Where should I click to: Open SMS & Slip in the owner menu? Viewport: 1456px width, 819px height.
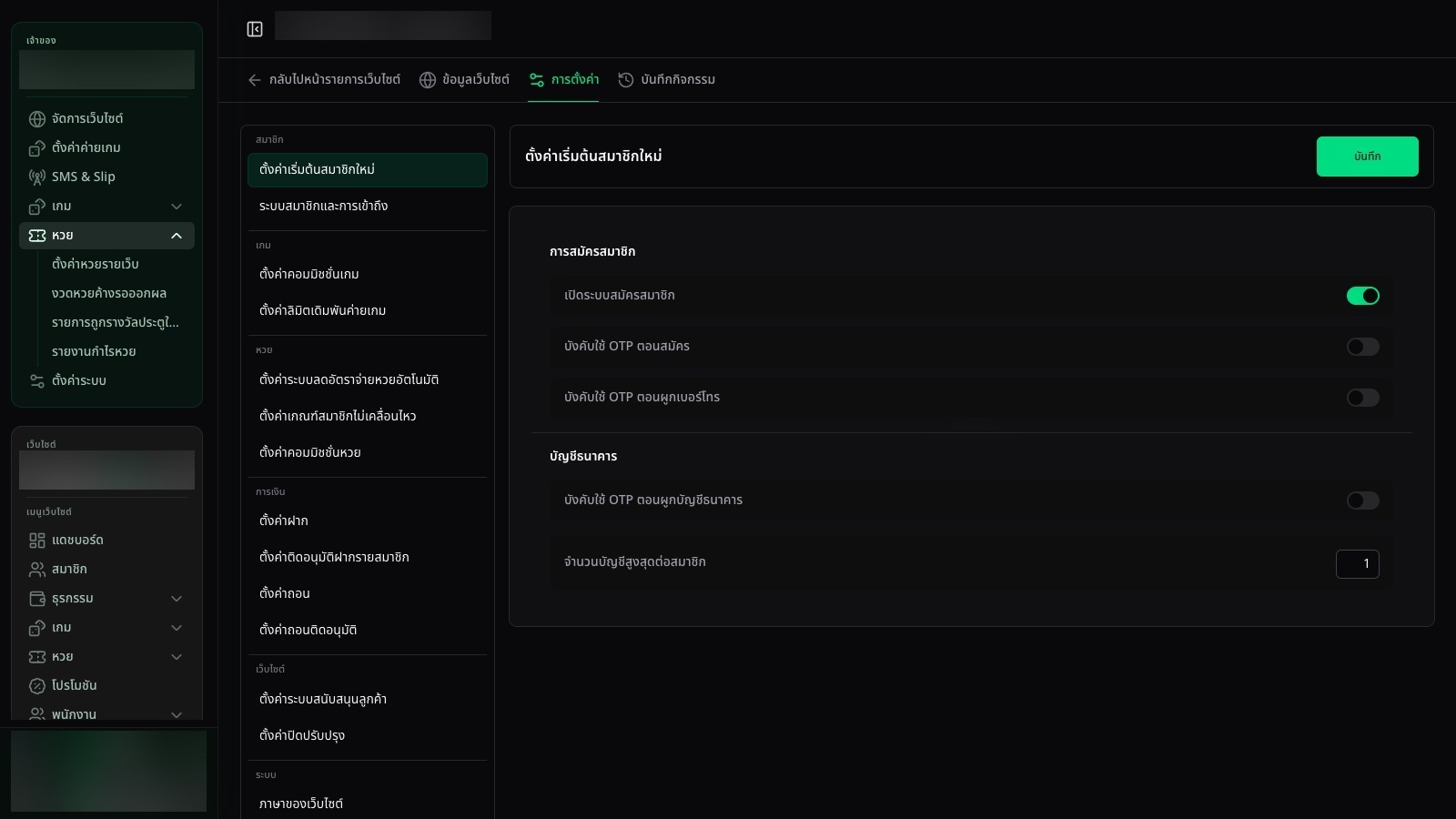106,177
